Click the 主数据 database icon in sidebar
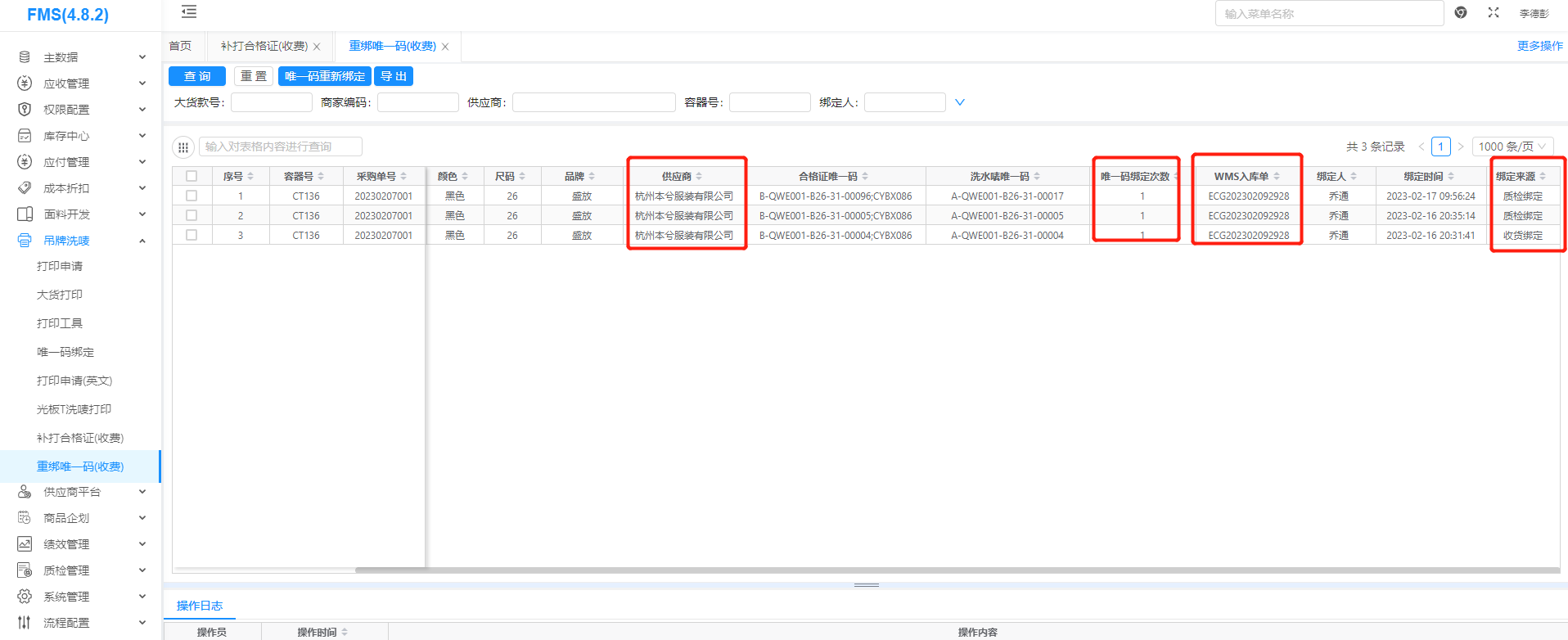Image resolution: width=1568 pixels, height=640 pixels. (25, 57)
